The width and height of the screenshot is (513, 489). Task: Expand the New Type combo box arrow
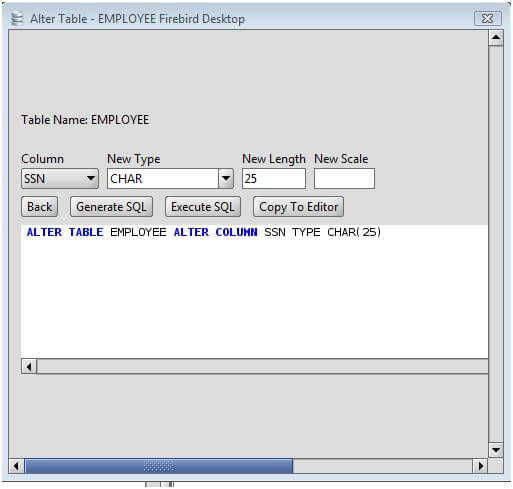(226, 179)
